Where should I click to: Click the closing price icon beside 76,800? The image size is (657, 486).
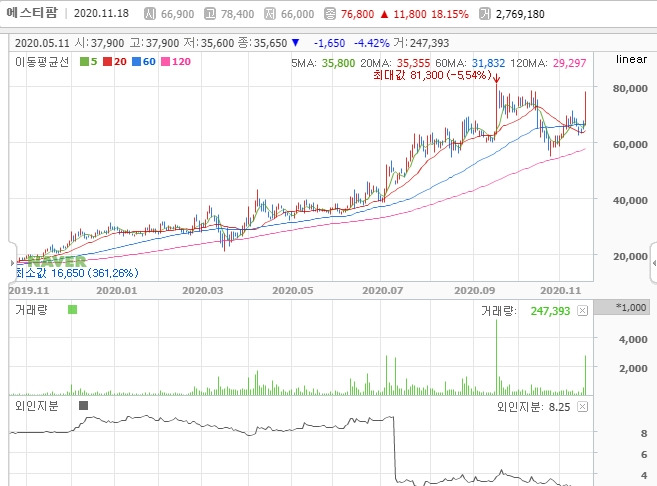tap(330, 14)
